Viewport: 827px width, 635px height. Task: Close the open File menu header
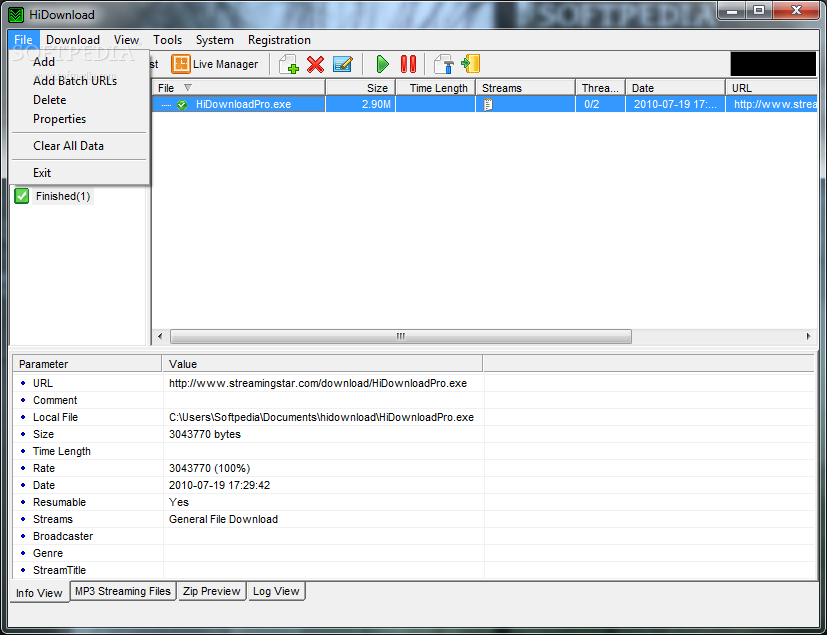(x=23, y=40)
